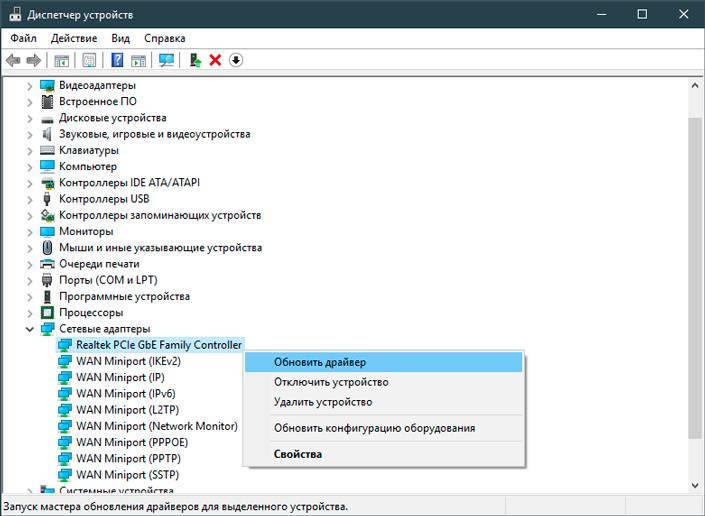Click the Мыши mouse icon
This screenshot has height=516, width=705.
[x=47, y=248]
